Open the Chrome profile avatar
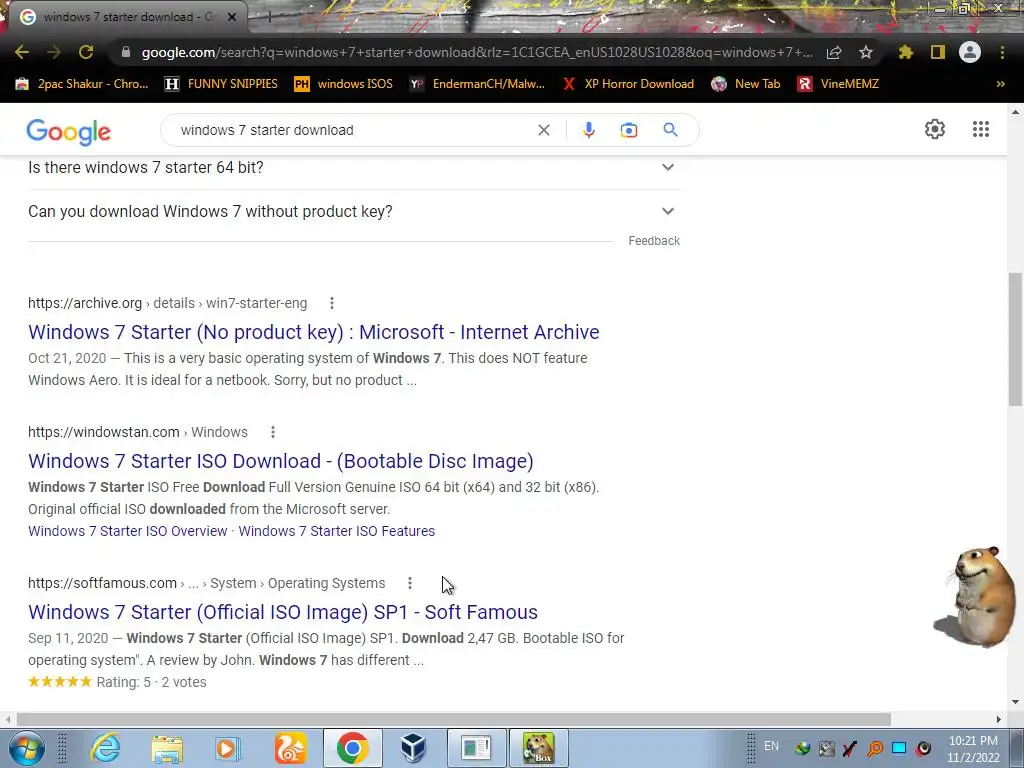The width and height of the screenshot is (1024, 768). tap(970, 52)
